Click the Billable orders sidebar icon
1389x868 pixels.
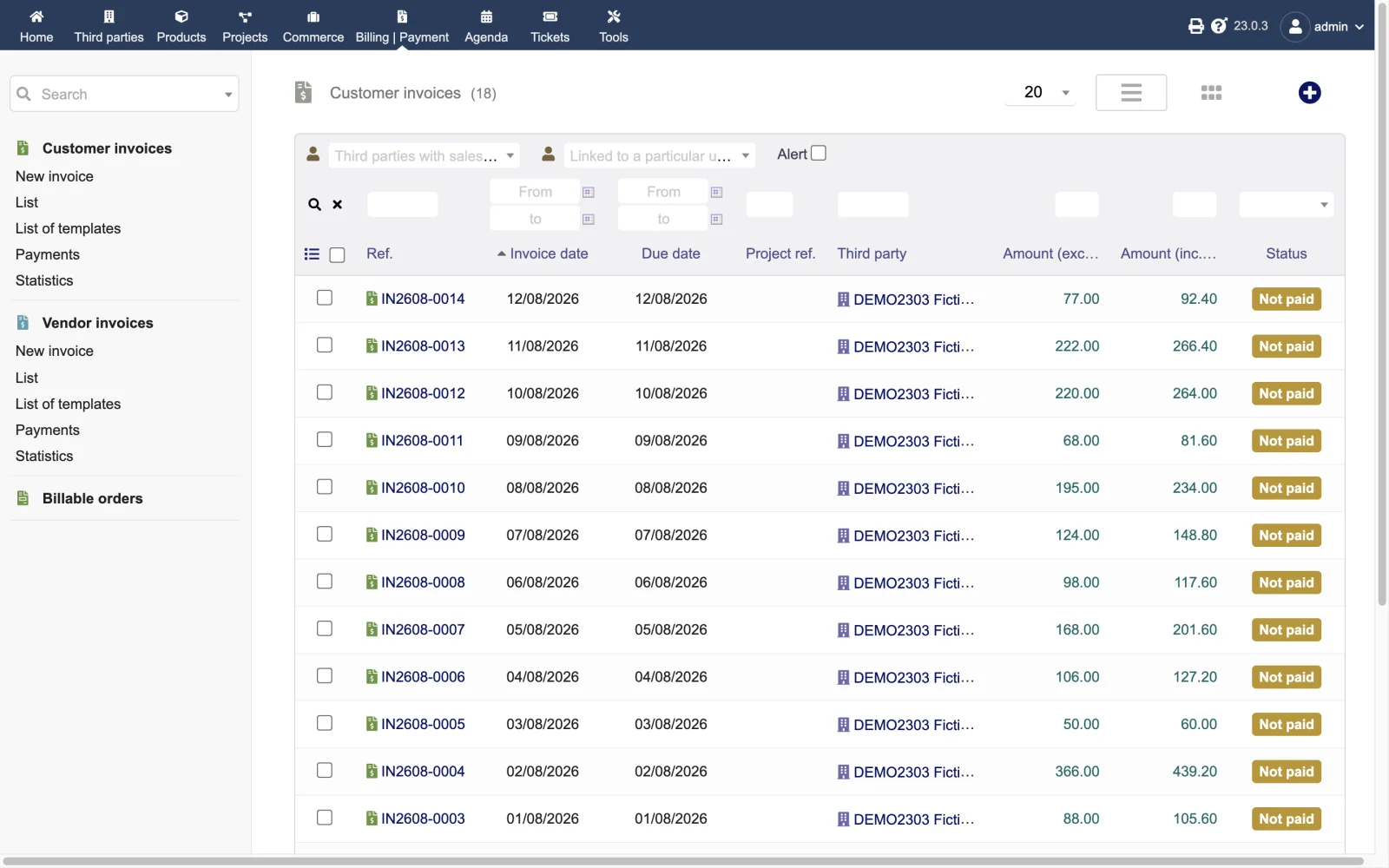click(23, 498)
